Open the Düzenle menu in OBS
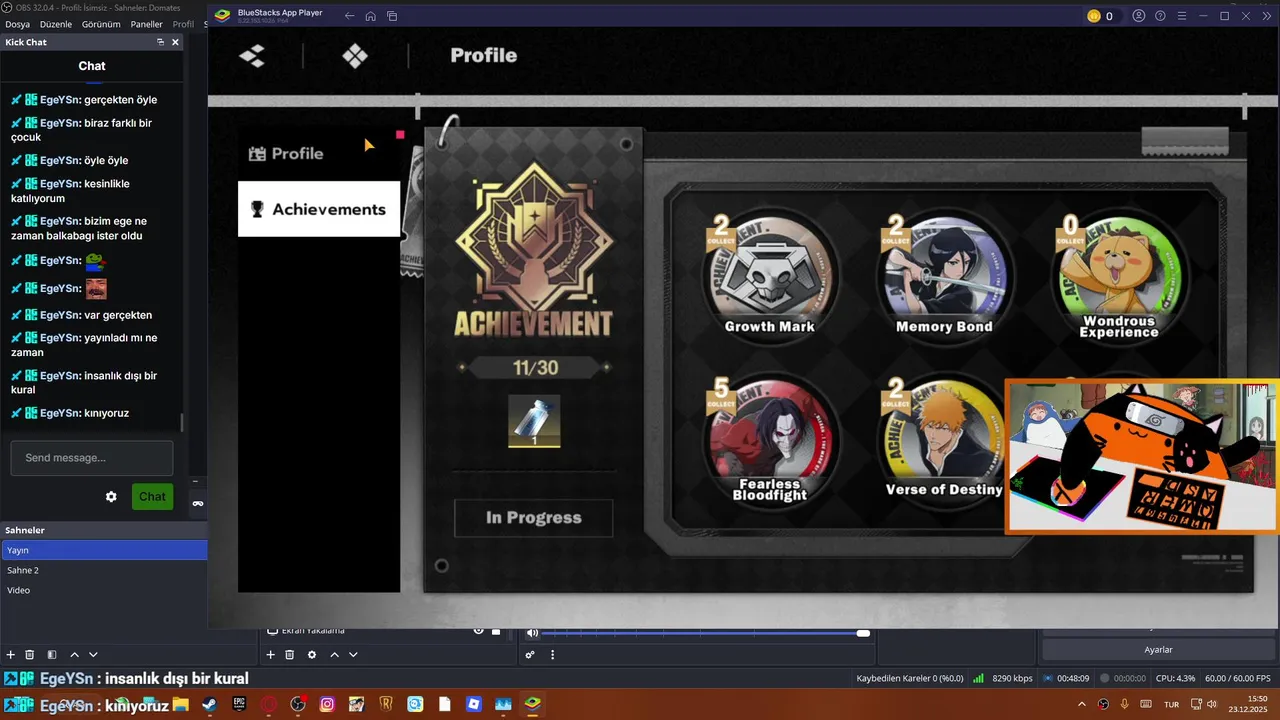The width and height of the screenshot is (1280, 720). (x=56, y=24)
